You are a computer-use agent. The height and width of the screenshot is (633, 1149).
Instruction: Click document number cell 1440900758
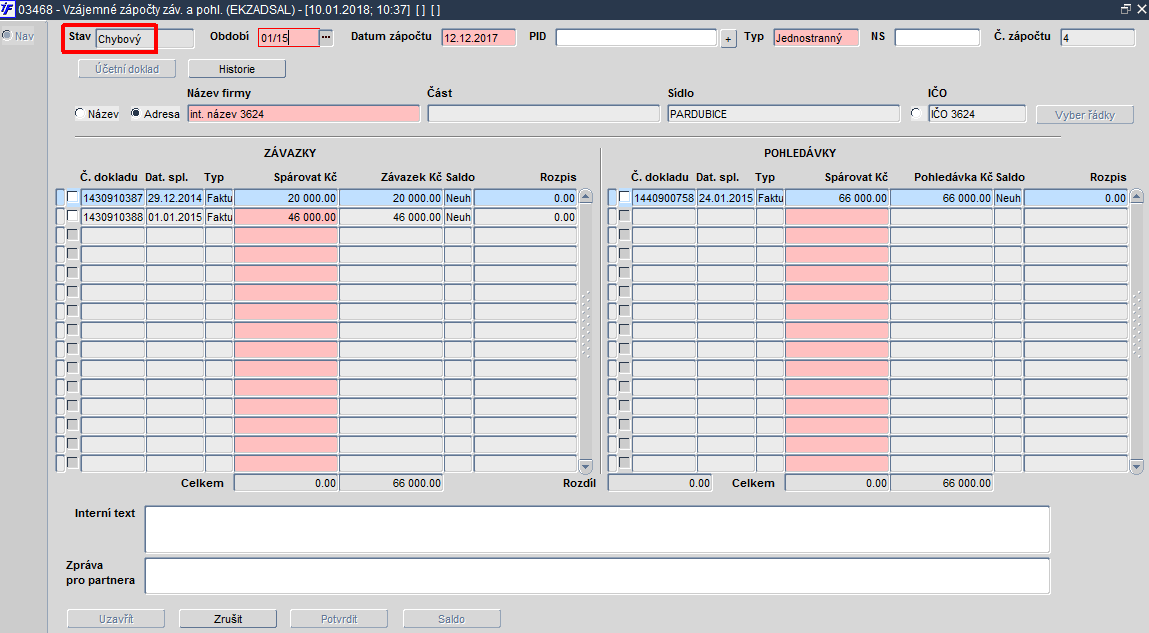coord(664,198)
